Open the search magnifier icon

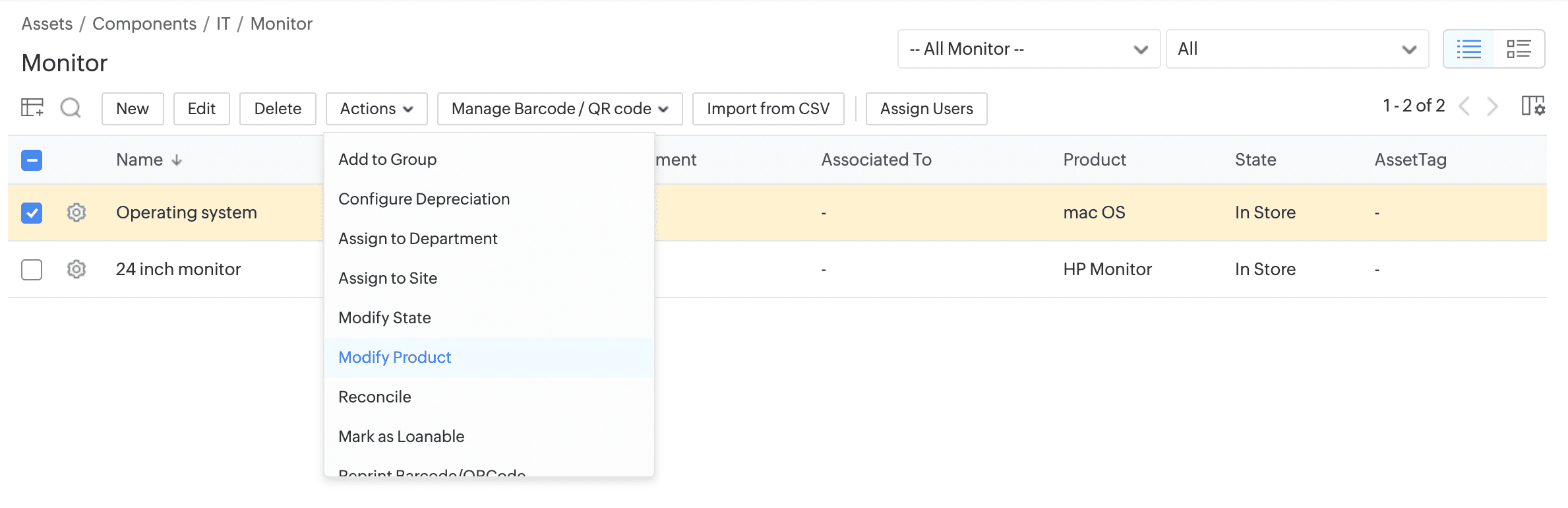(71, 108)
